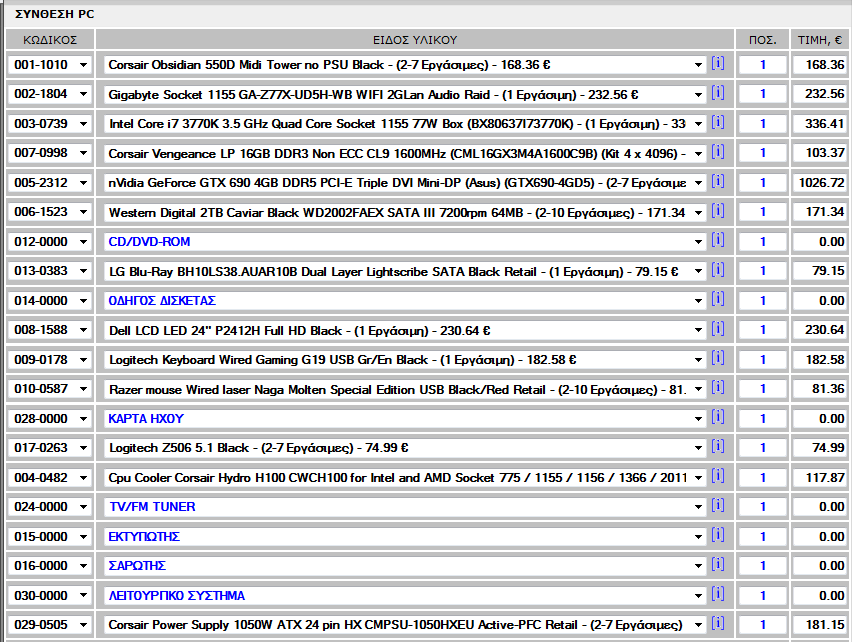
Task: Click price value 1026.72
Action: click(821, 182)
